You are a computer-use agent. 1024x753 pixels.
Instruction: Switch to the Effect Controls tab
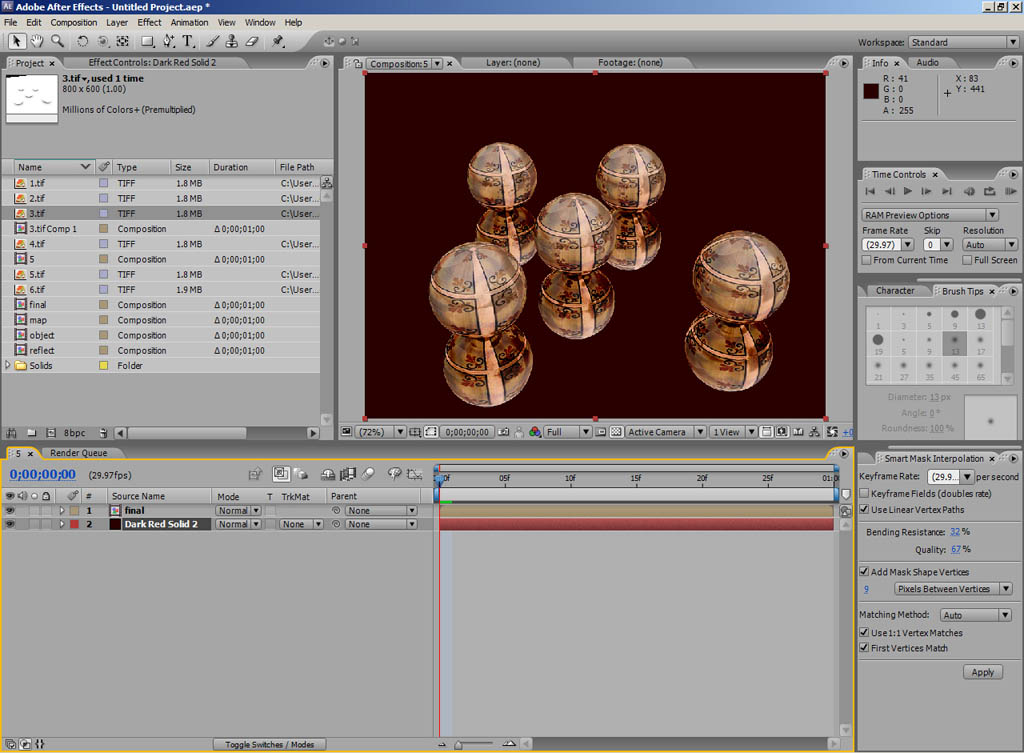(x=152, y=62)
